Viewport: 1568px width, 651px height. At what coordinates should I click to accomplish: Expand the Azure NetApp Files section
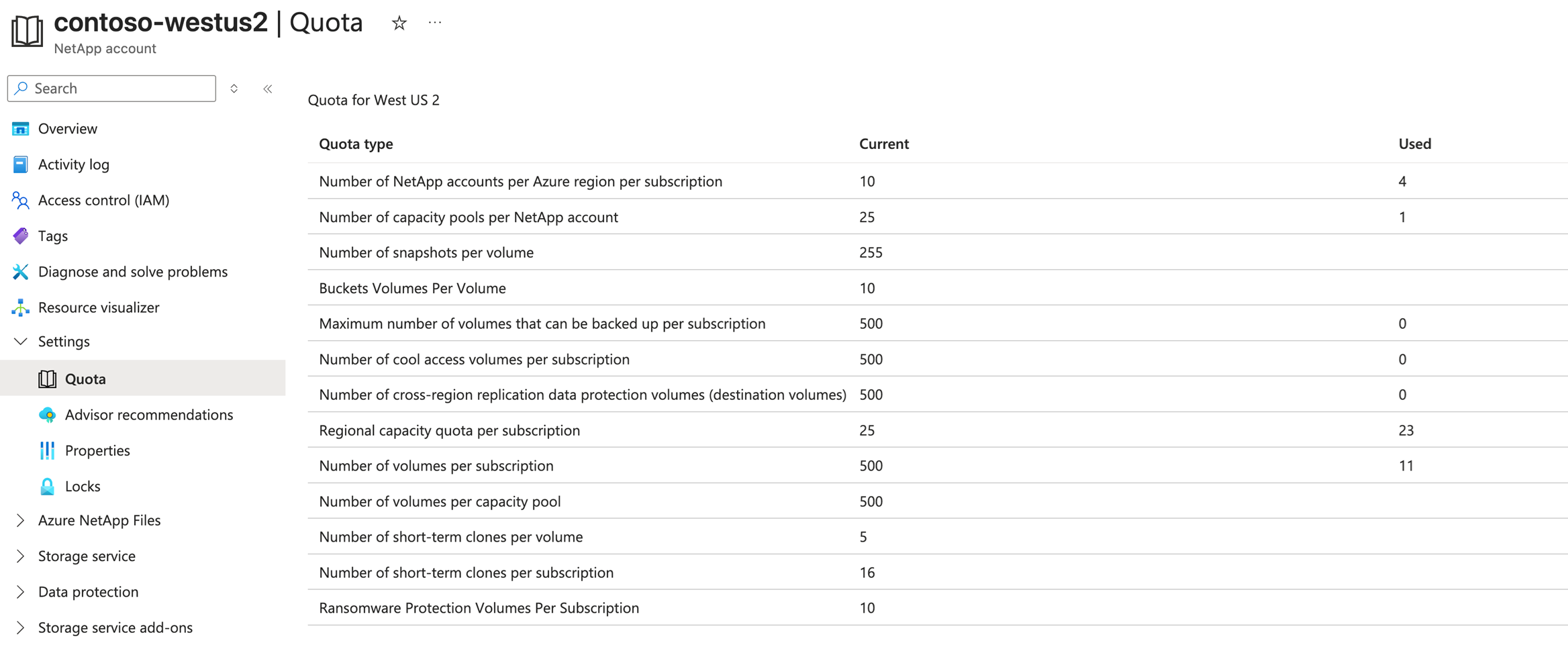click(x=21, y=520)
